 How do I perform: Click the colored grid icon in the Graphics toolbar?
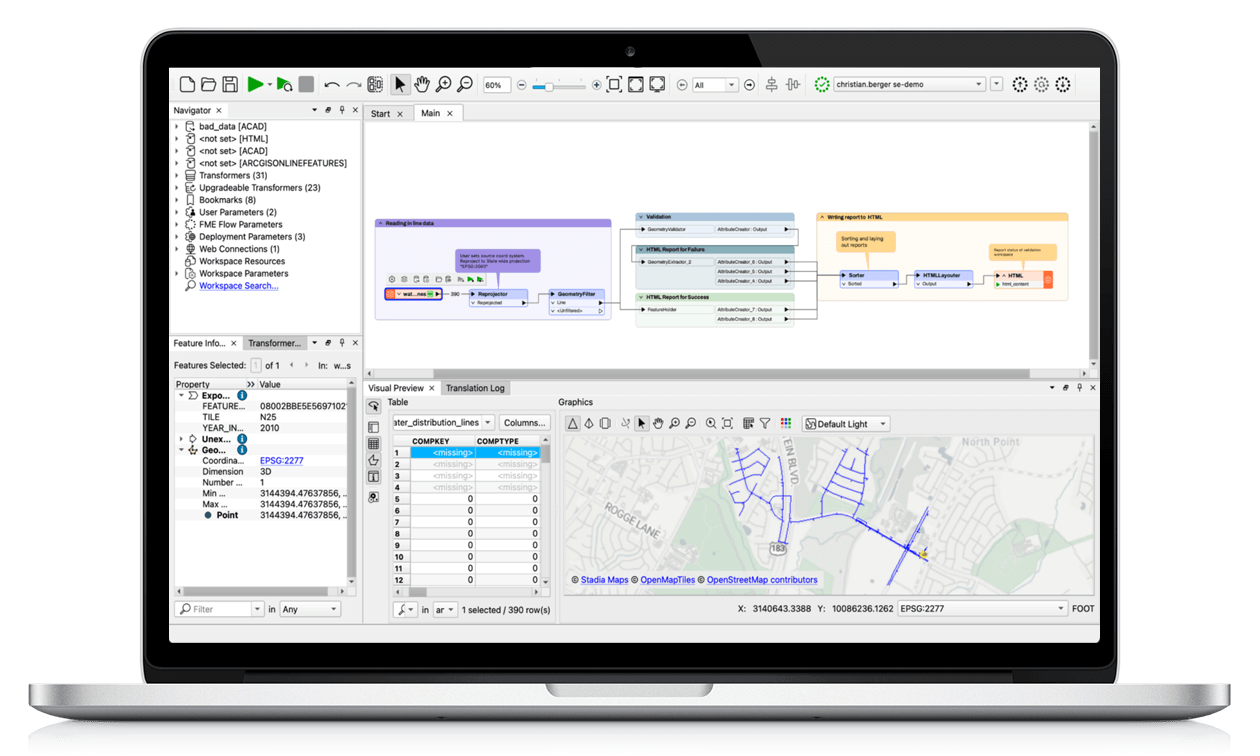(x=785, y=424)
